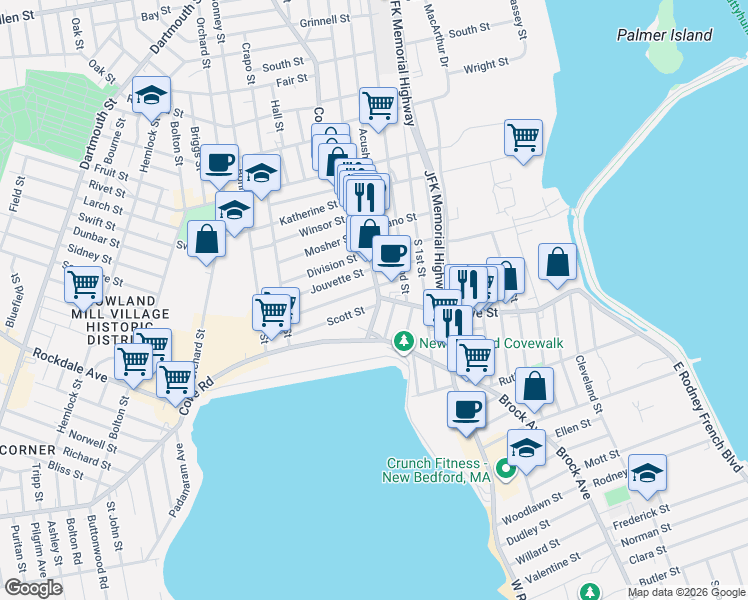Click the Padanaram Ave label

176,480
